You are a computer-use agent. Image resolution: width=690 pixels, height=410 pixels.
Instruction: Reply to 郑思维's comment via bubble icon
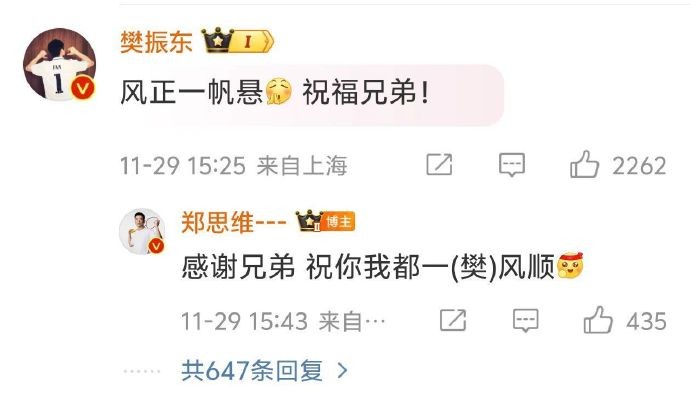(x=525, y=320)
